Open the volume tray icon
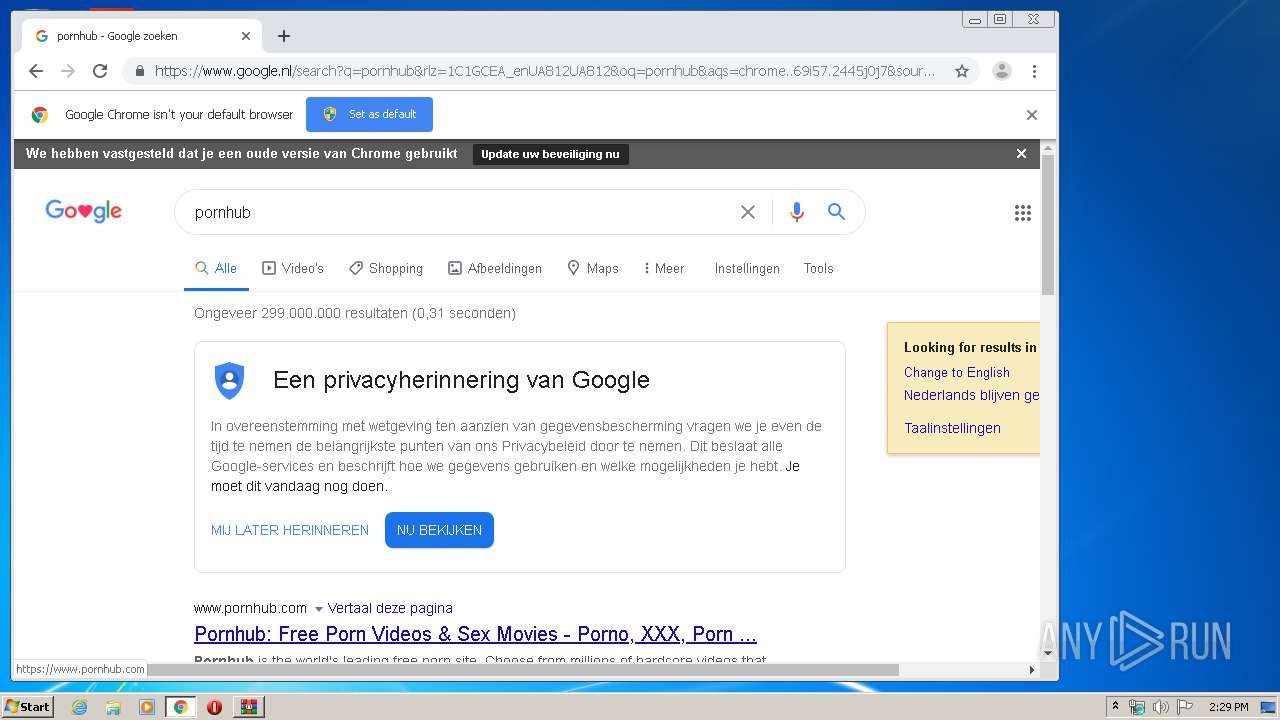The height and width of the screenshot is (720, 1280). coord(1160,707)
